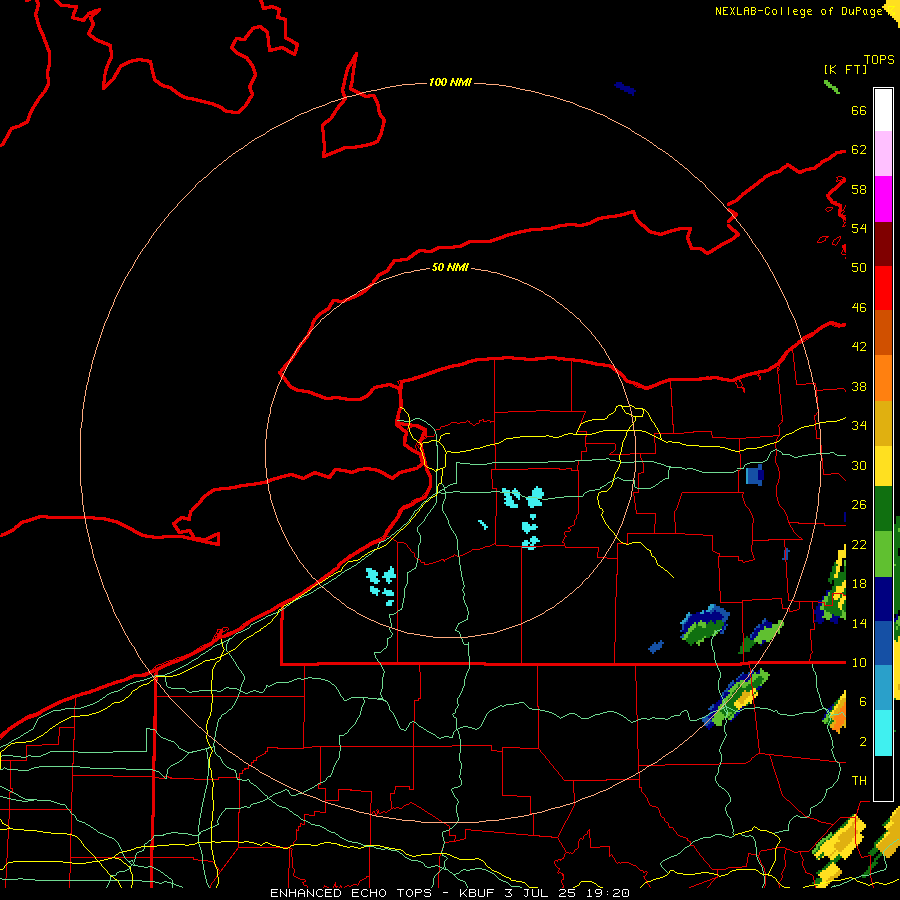900x900 pixels.
Task: Click the gold 34-38 kft swatch
Action: point(883,424)
